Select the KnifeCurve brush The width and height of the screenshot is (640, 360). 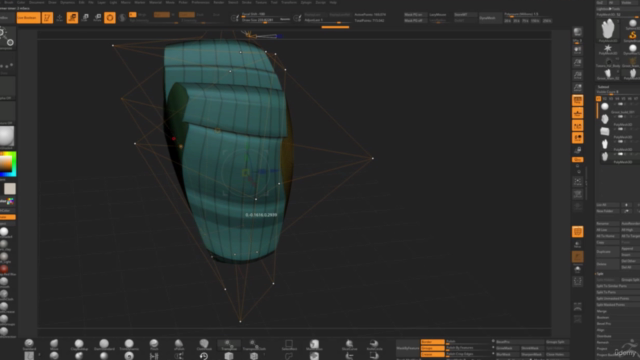(374, 345)
